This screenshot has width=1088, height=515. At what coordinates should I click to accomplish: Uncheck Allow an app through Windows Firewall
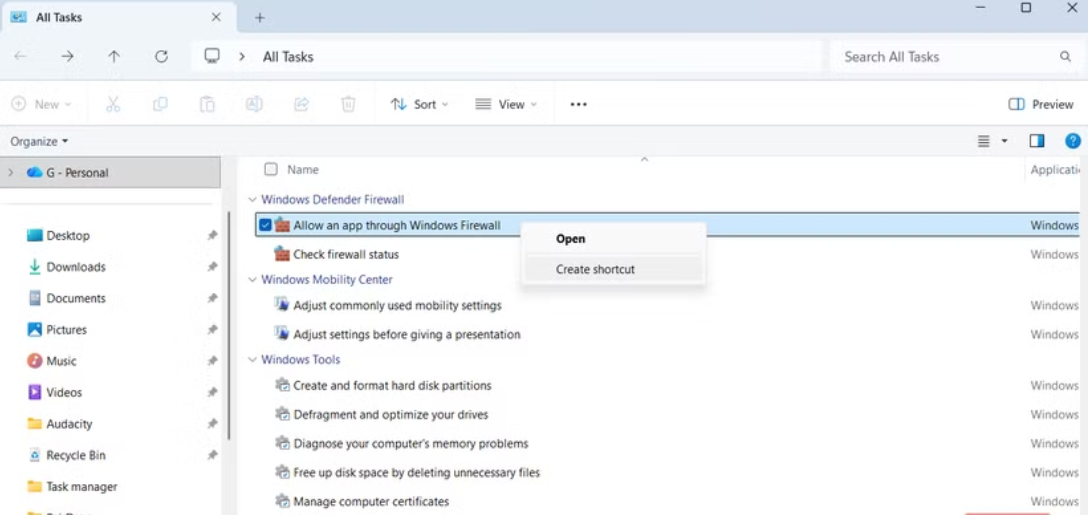click(x=265, y=225)
